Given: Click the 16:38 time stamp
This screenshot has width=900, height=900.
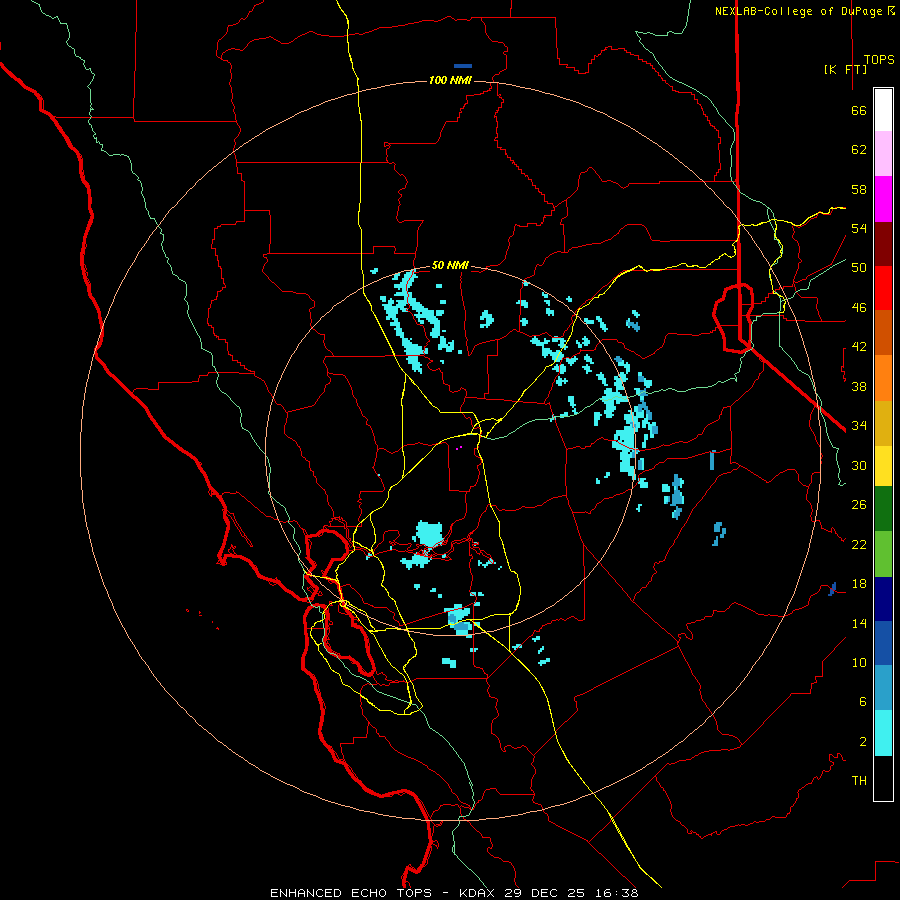Looking at the screenshot, I should pos(615,893).
